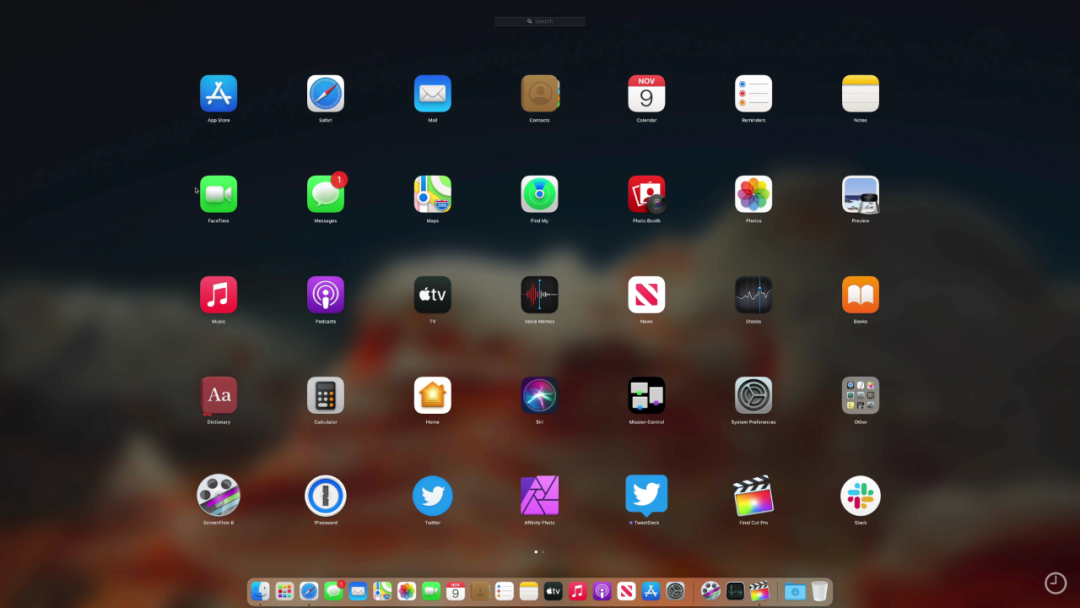Open Notes in the Launchpad grid
The height and width of the screenshot is (608, 1080).
tap(860, 94)
